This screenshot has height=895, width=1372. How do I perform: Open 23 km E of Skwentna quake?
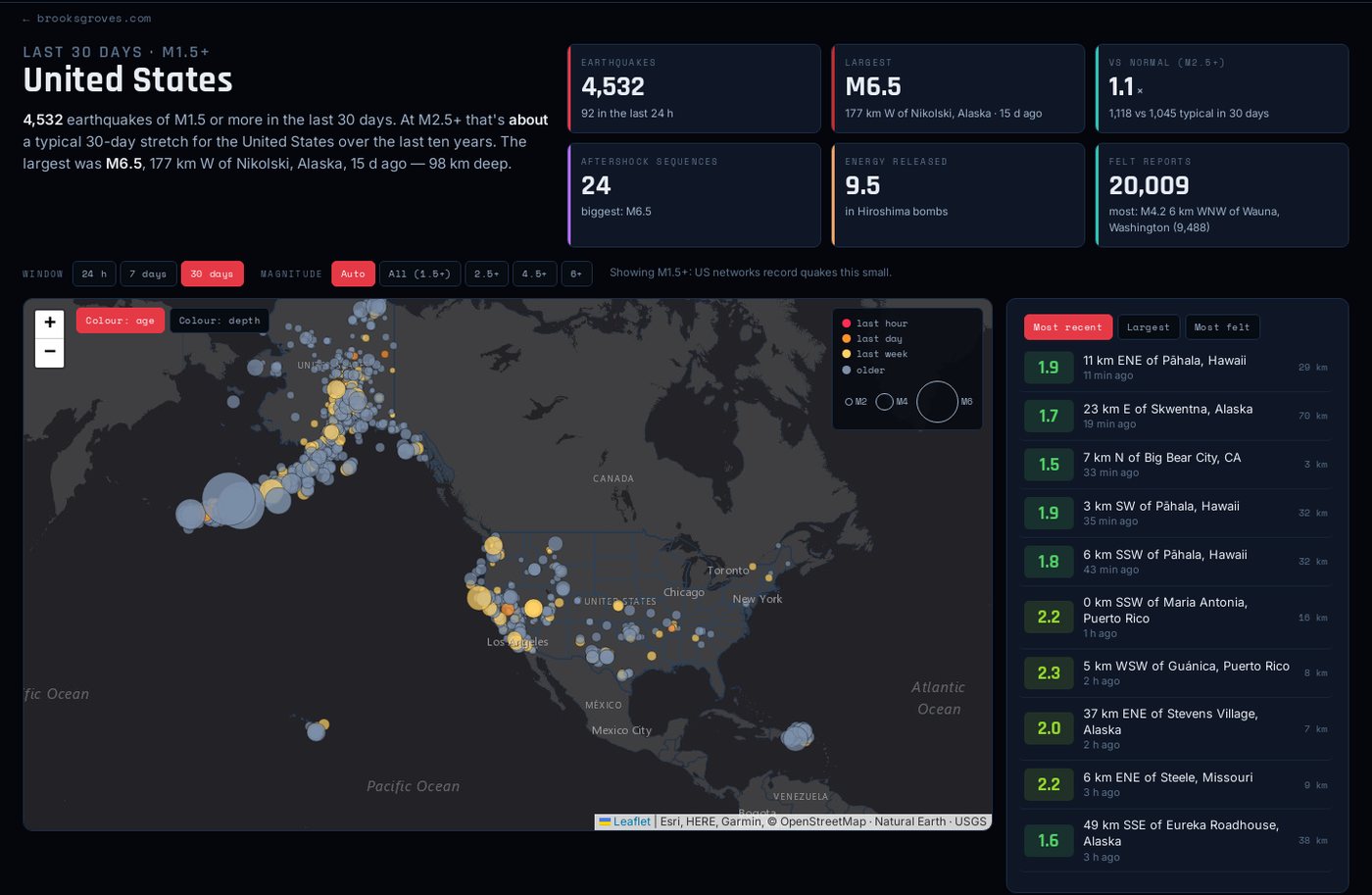pos(1176,416)
